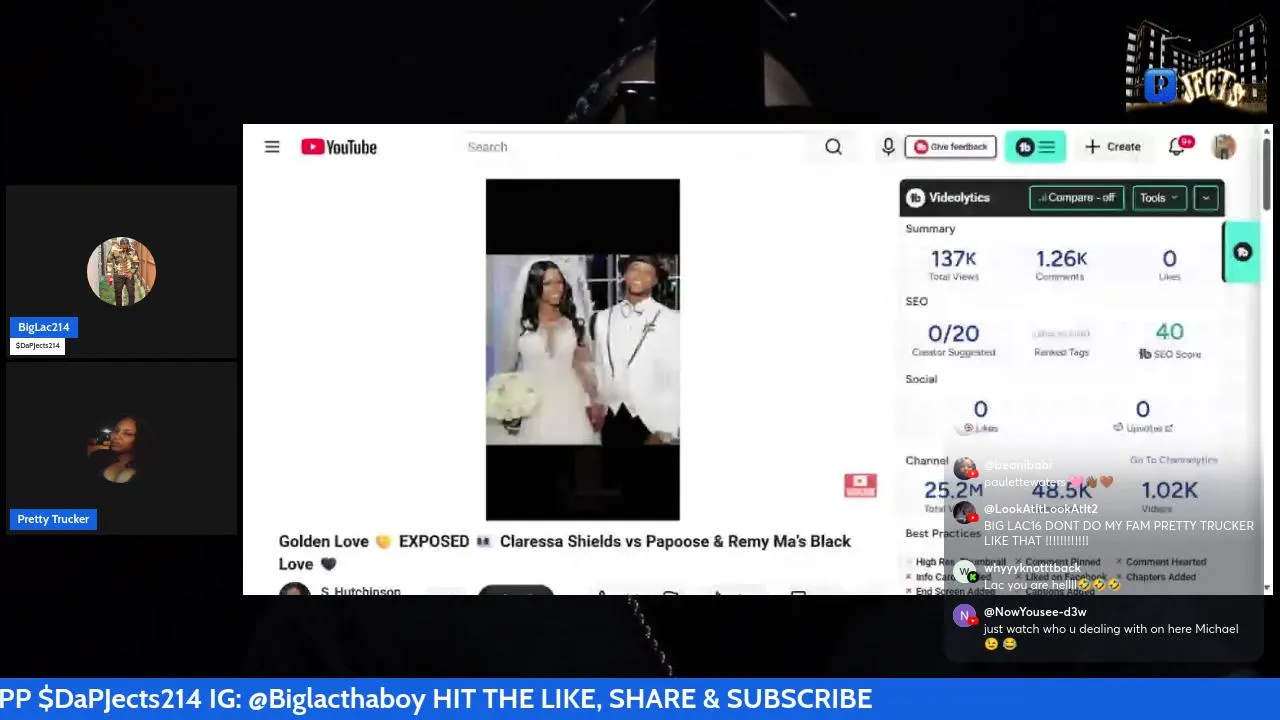Click the red subscribe watermark on video
Screen dimensions: 1280x720
coord(860,486)
